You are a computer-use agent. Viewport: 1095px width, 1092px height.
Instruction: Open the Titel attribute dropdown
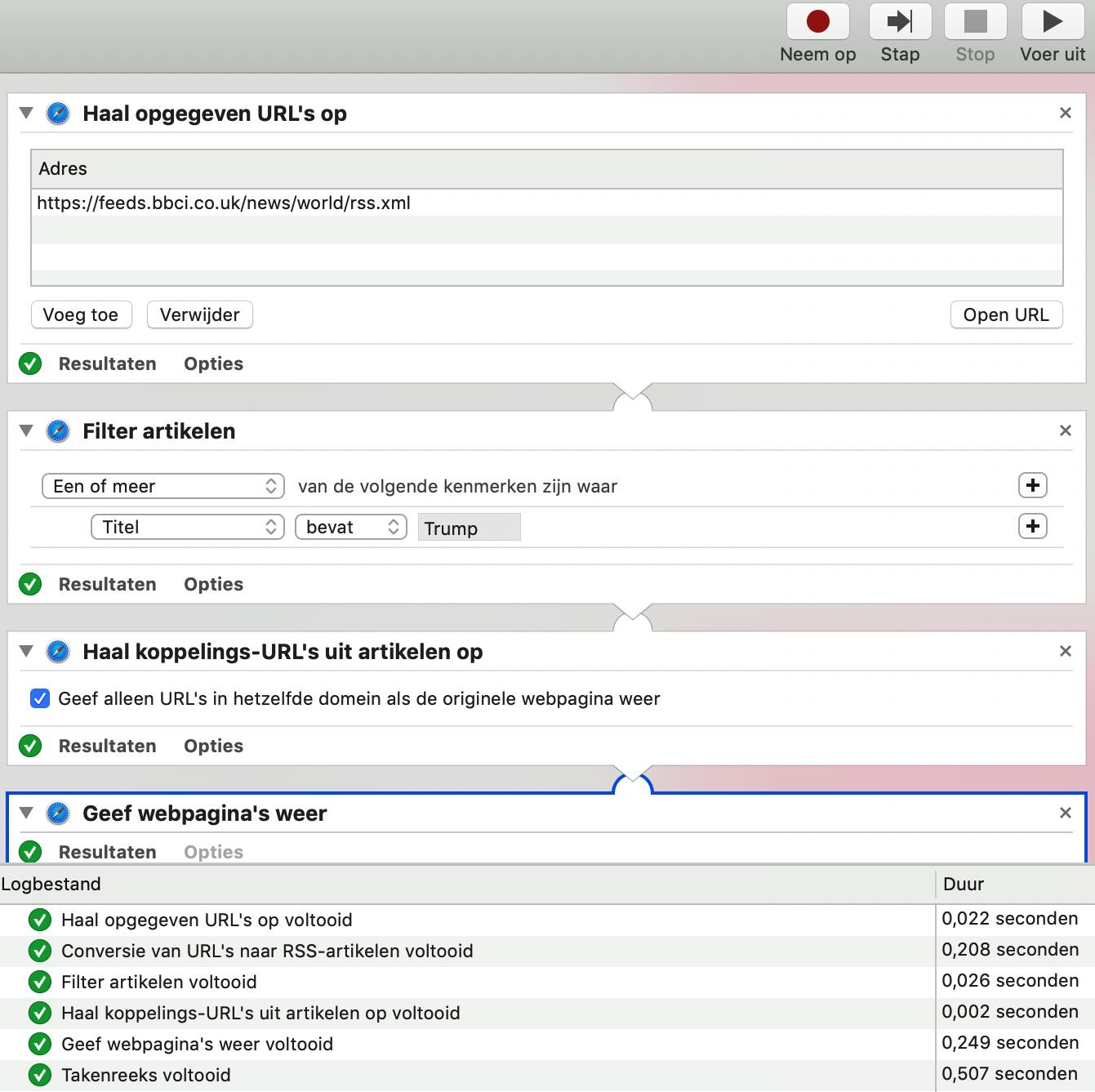pos(187,527)
